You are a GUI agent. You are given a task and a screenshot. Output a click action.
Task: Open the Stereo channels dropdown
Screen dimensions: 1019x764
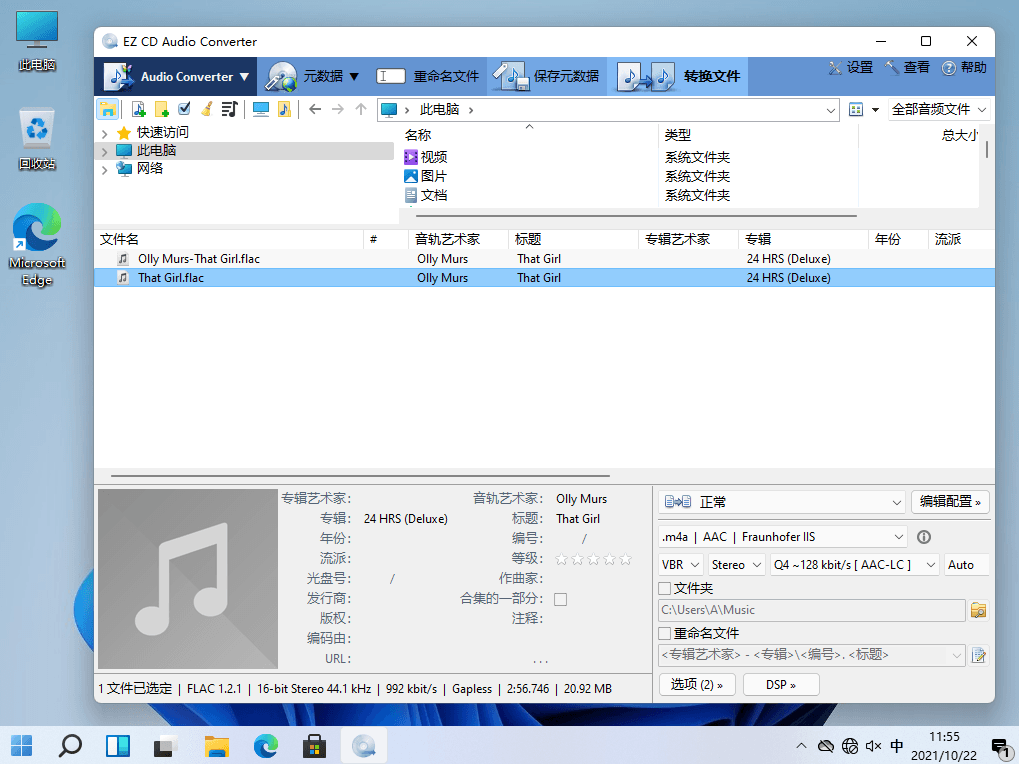coord(736,565)
